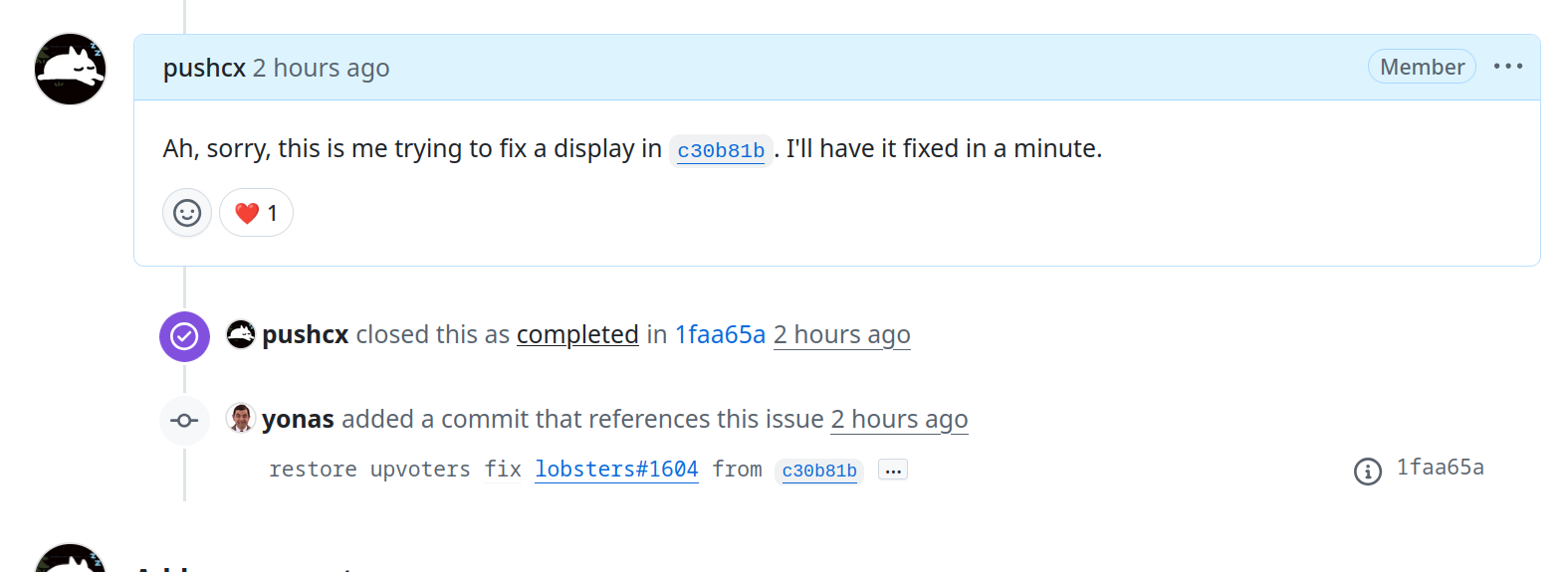Screen dimensions: 1568x572
Task: Toggle the heart reaction with count 1
Action: point(256,213)
